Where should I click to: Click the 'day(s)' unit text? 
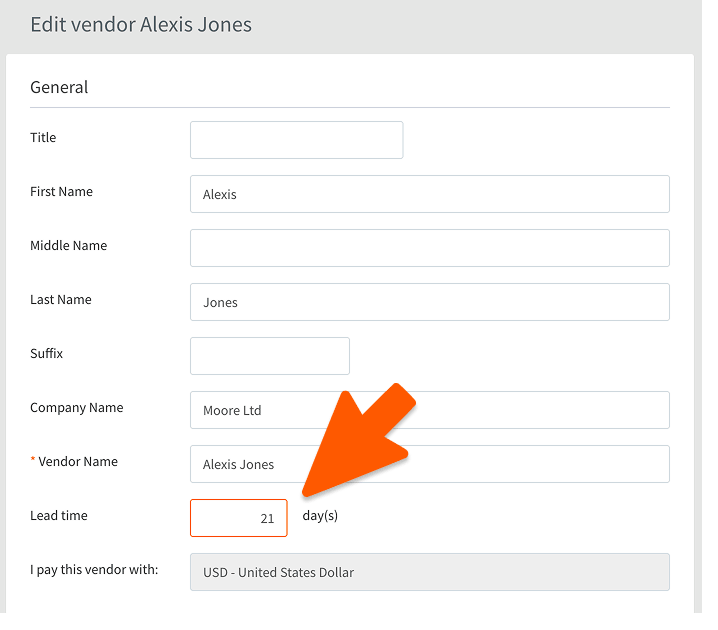(x=320, y=516)
